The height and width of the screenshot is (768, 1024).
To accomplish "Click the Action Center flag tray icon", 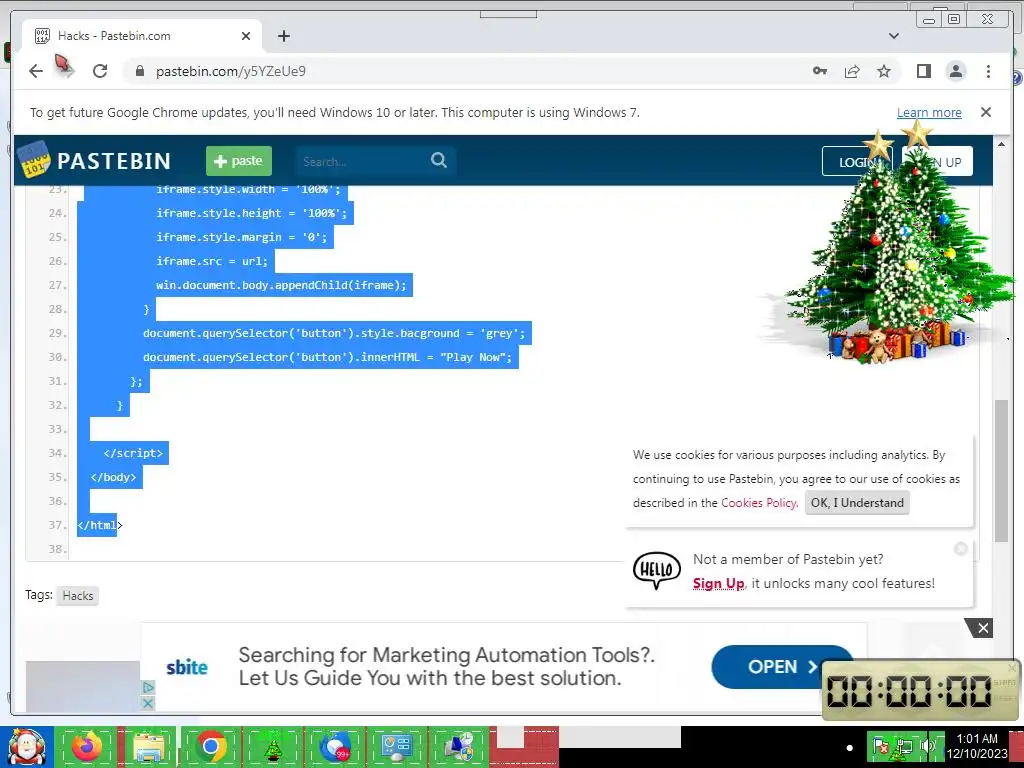I will click(880, 746).
